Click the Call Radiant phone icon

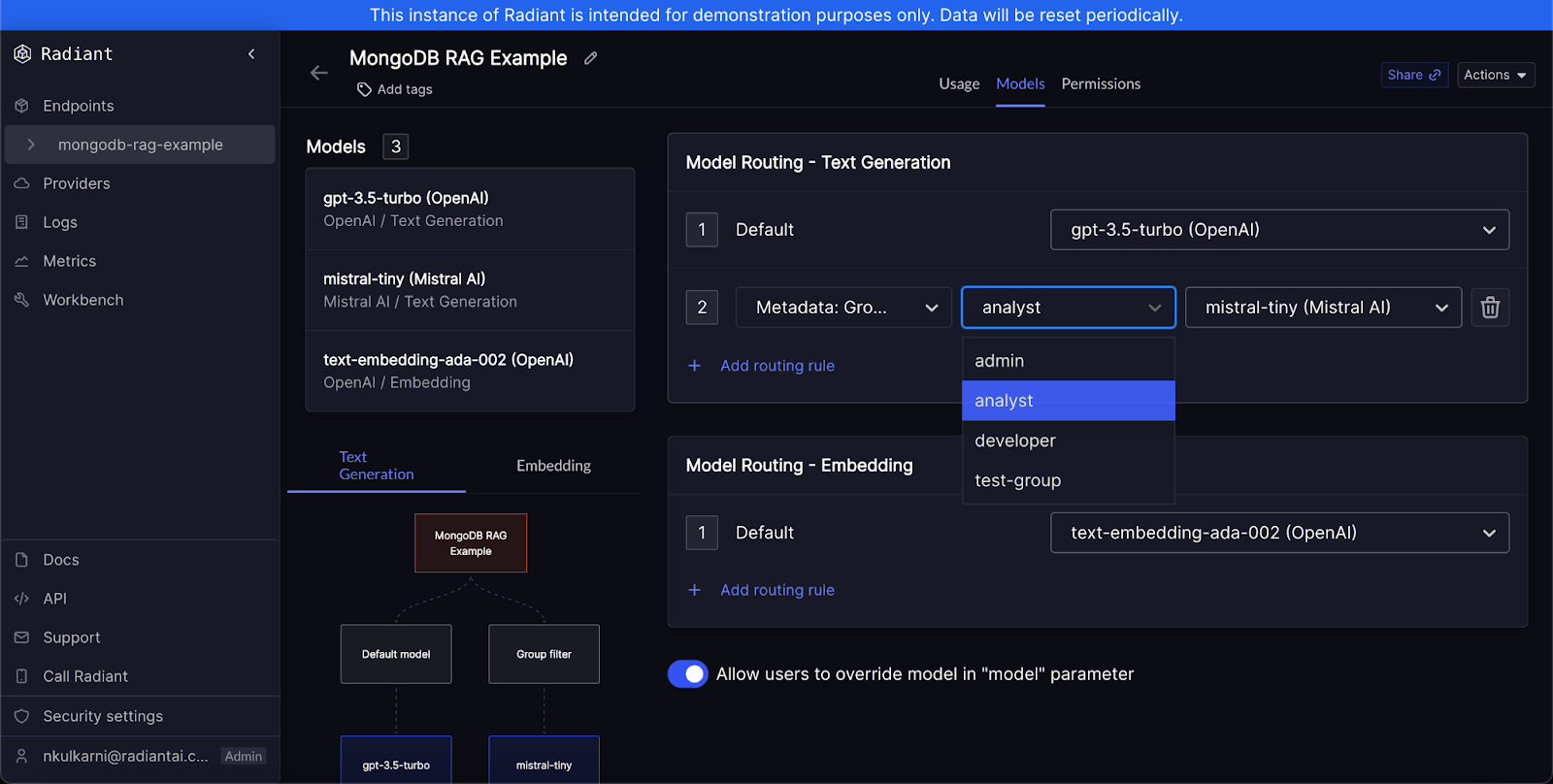point(22,676)
